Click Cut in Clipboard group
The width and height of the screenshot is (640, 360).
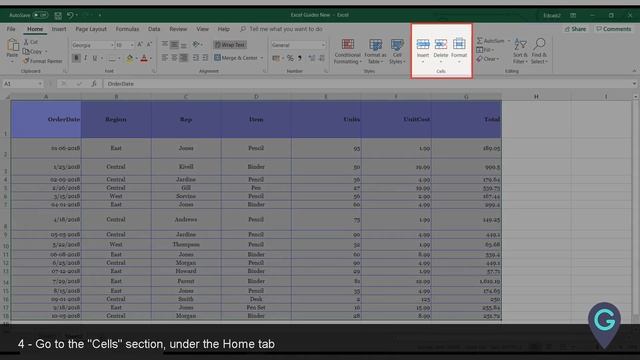tap(31, 42)
